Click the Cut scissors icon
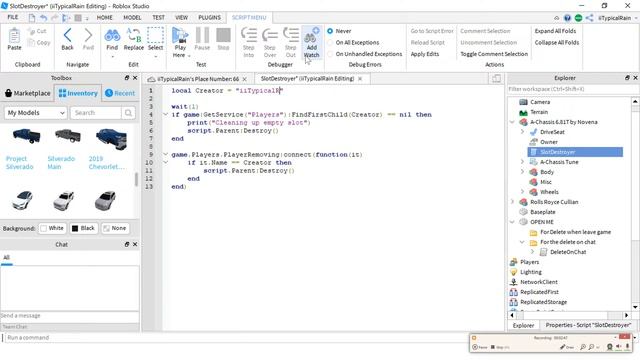Screen dimensions: 640x360 [x=31, y=31]
